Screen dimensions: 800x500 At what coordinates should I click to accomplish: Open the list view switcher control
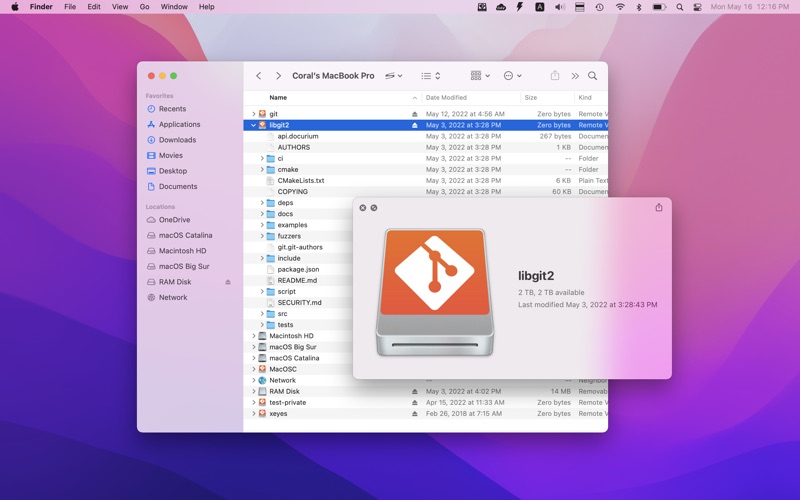click(x=431, y=76)
